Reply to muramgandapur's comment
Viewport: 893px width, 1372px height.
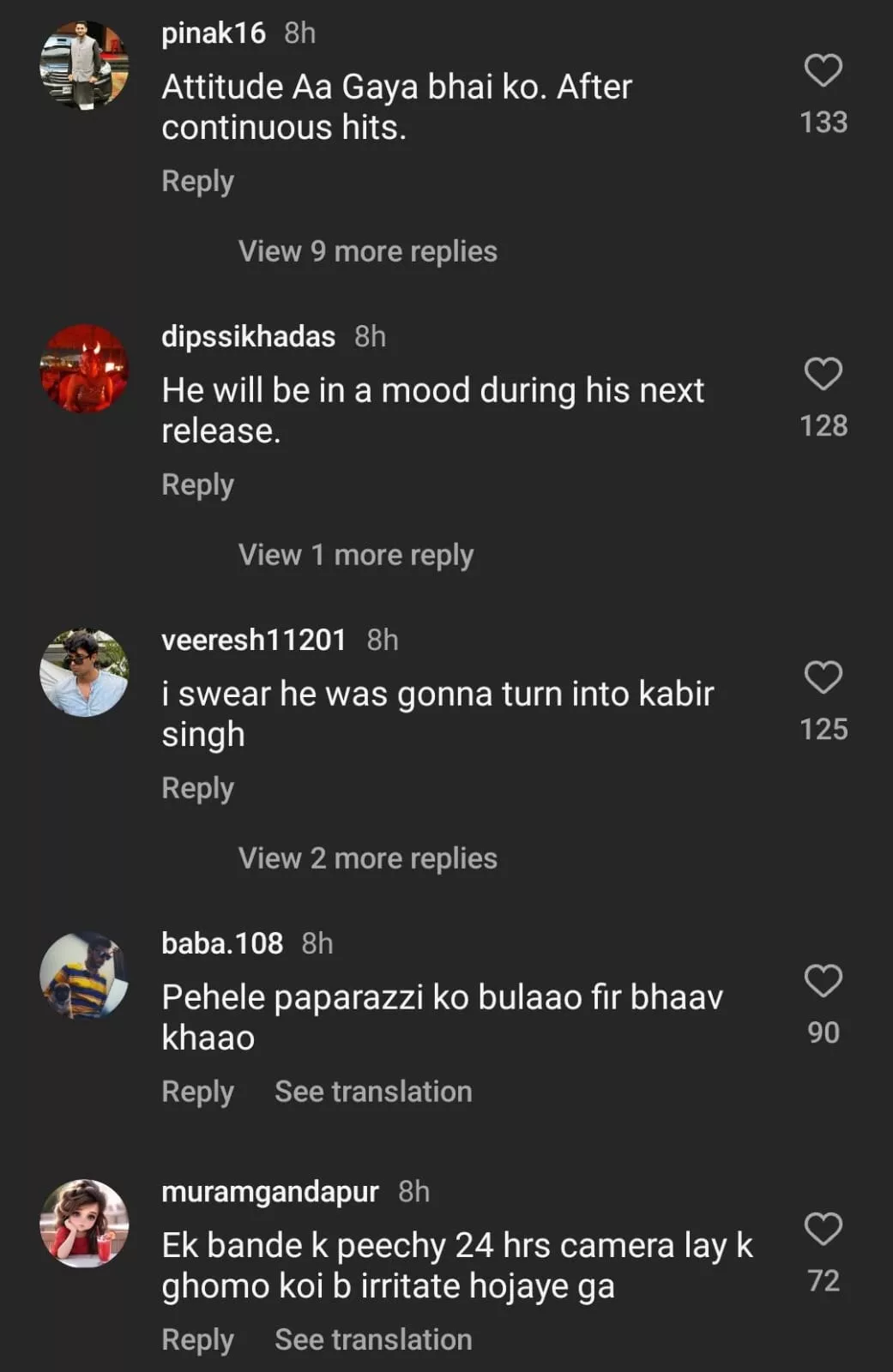coord(197,1339)
